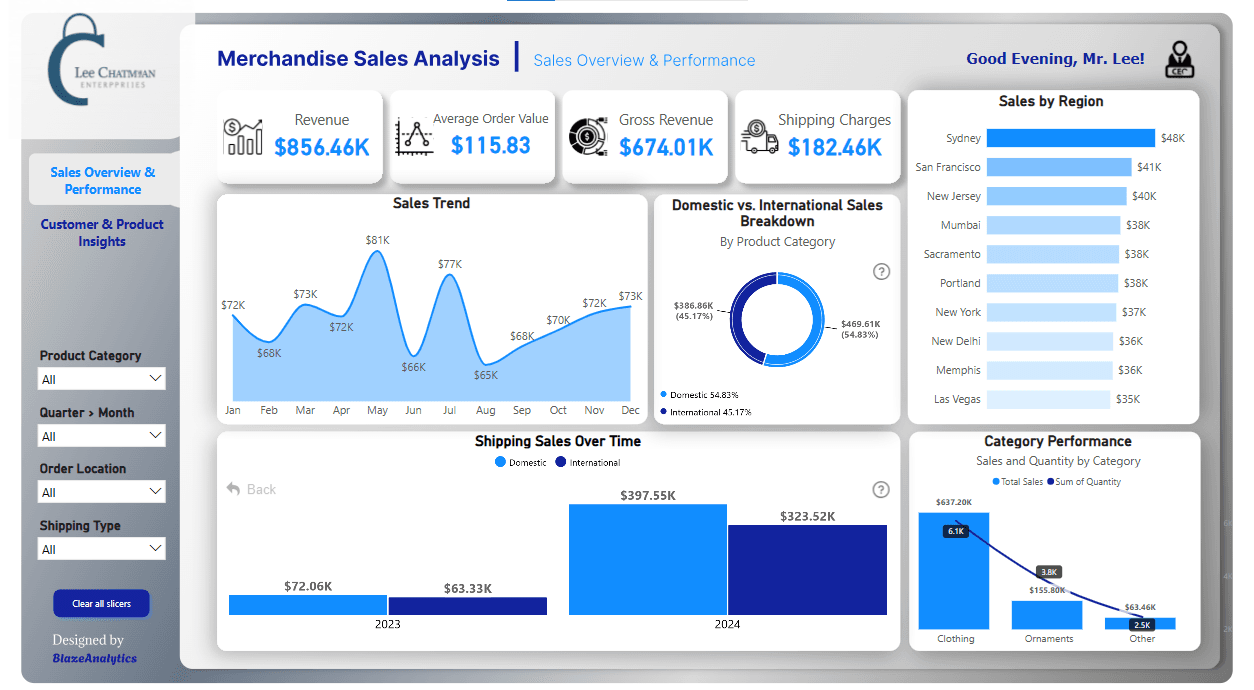1254x690 pixels.
Task: Open the Product Category dropdown
Action: pos(101,379)
